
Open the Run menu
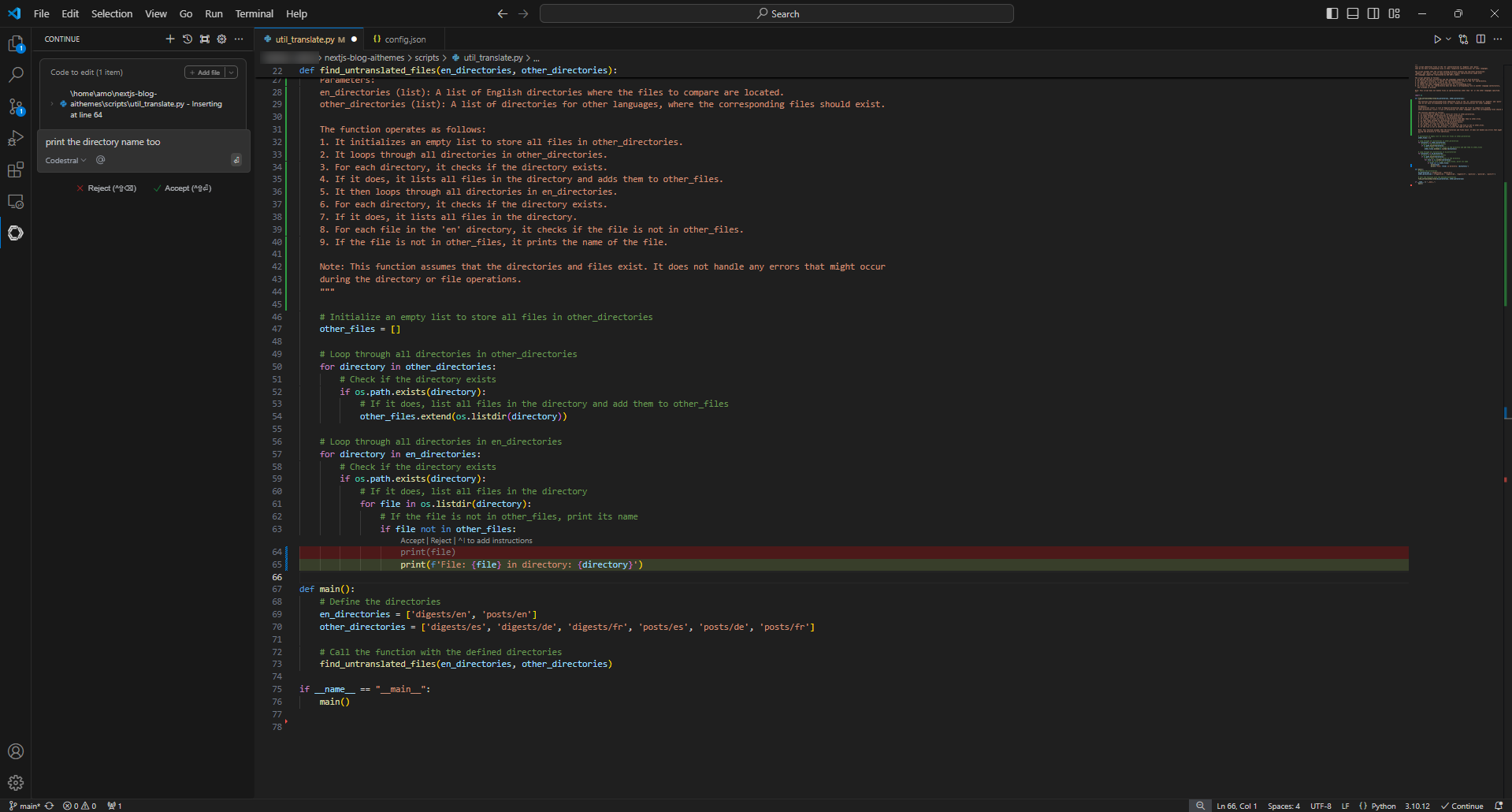tap(214, 13)
